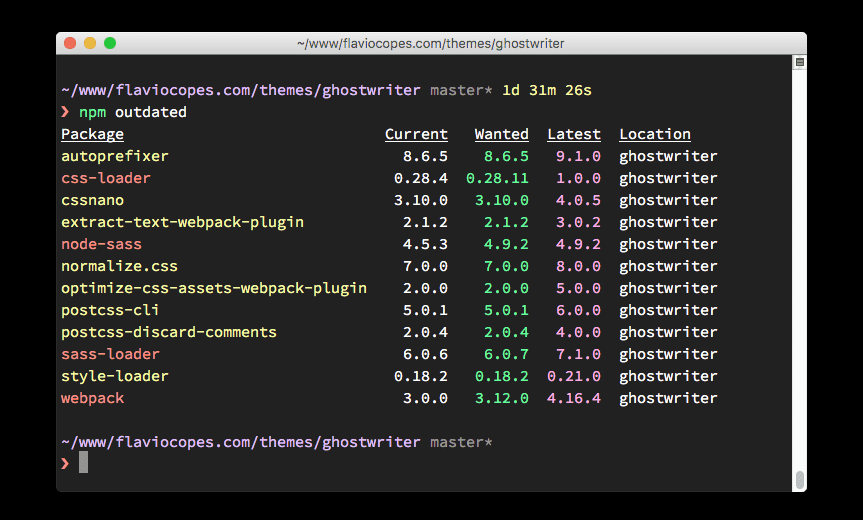Click the green zoom window button
The height and width of the screenshot is (520, 863).
click(110, 43)
